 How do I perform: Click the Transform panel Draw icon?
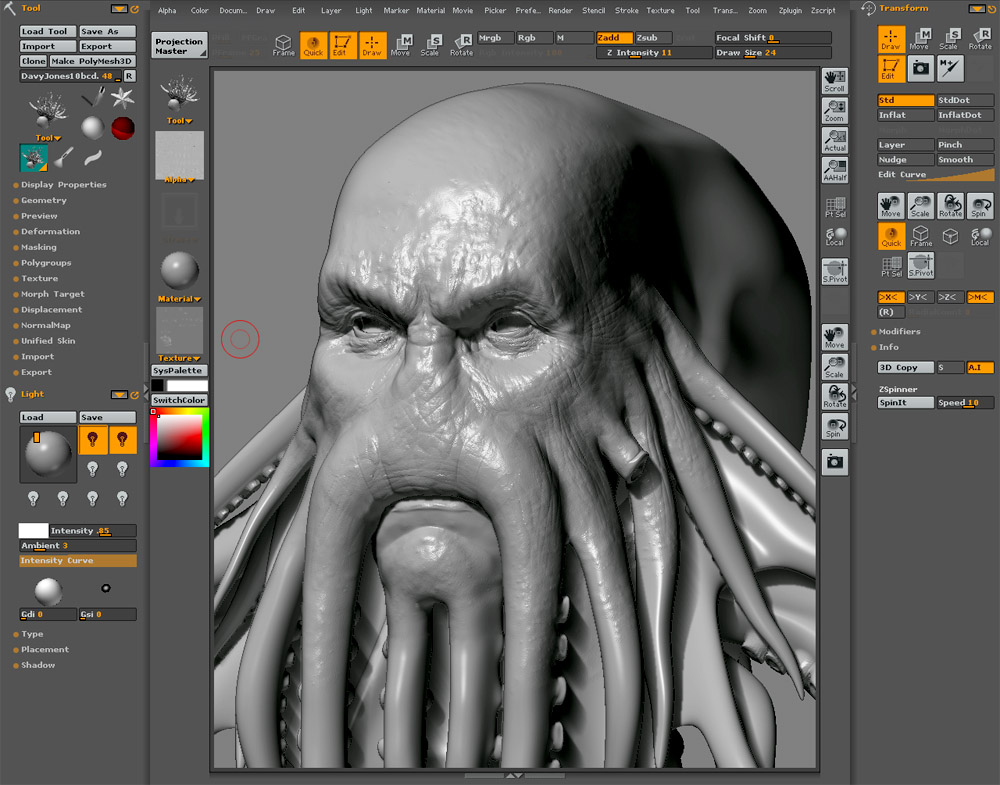890,39
